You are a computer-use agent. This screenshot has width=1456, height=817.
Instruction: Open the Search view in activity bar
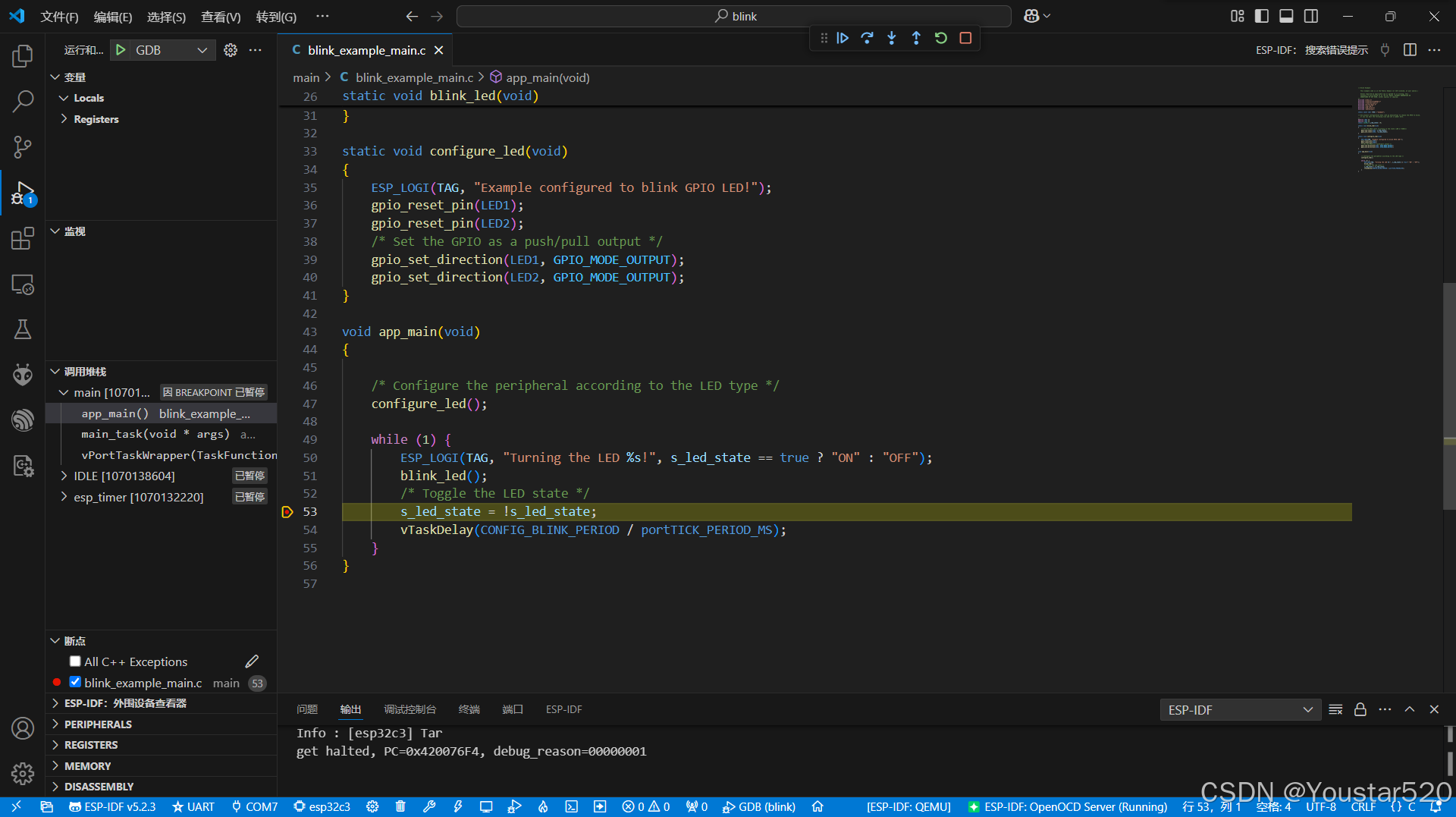point(23,102)
